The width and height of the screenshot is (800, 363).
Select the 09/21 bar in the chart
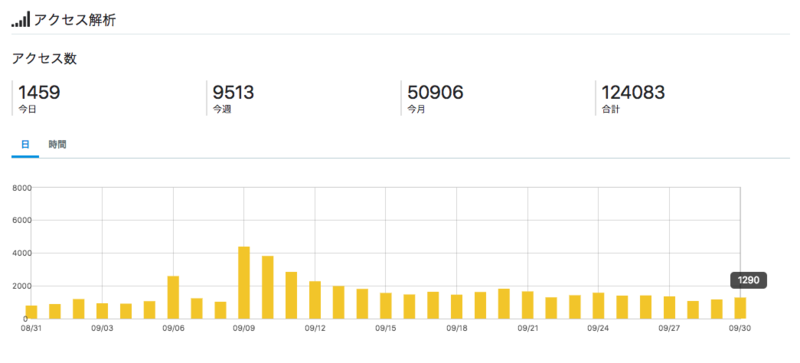pyautogui.click(x=528, y=305)
